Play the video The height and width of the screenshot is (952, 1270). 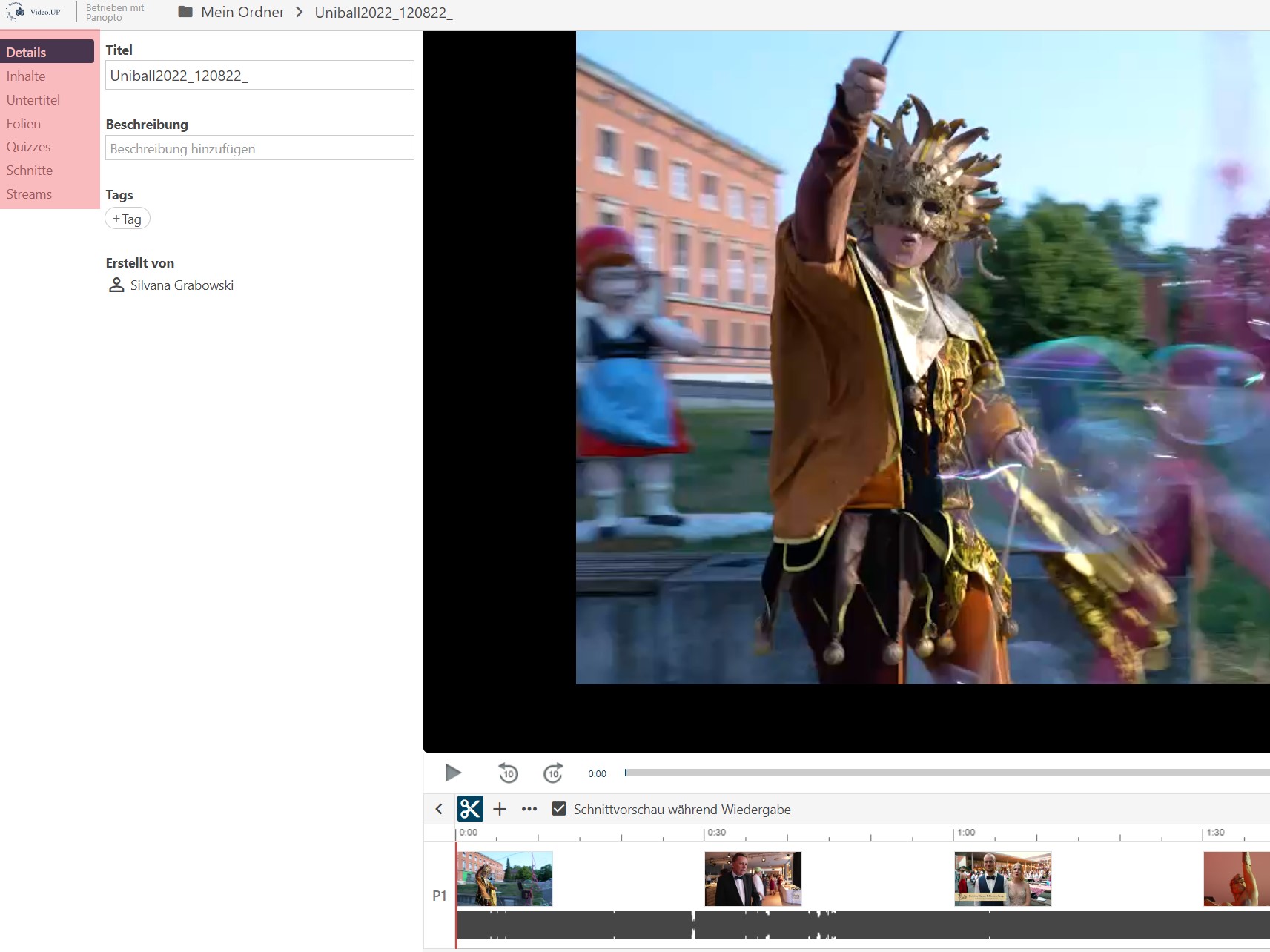click(453, 773)
